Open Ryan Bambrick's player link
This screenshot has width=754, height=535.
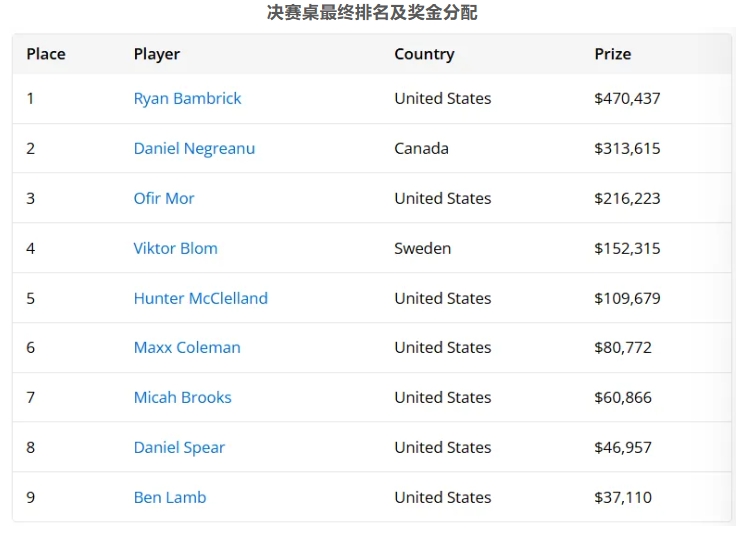pos(187,99)
